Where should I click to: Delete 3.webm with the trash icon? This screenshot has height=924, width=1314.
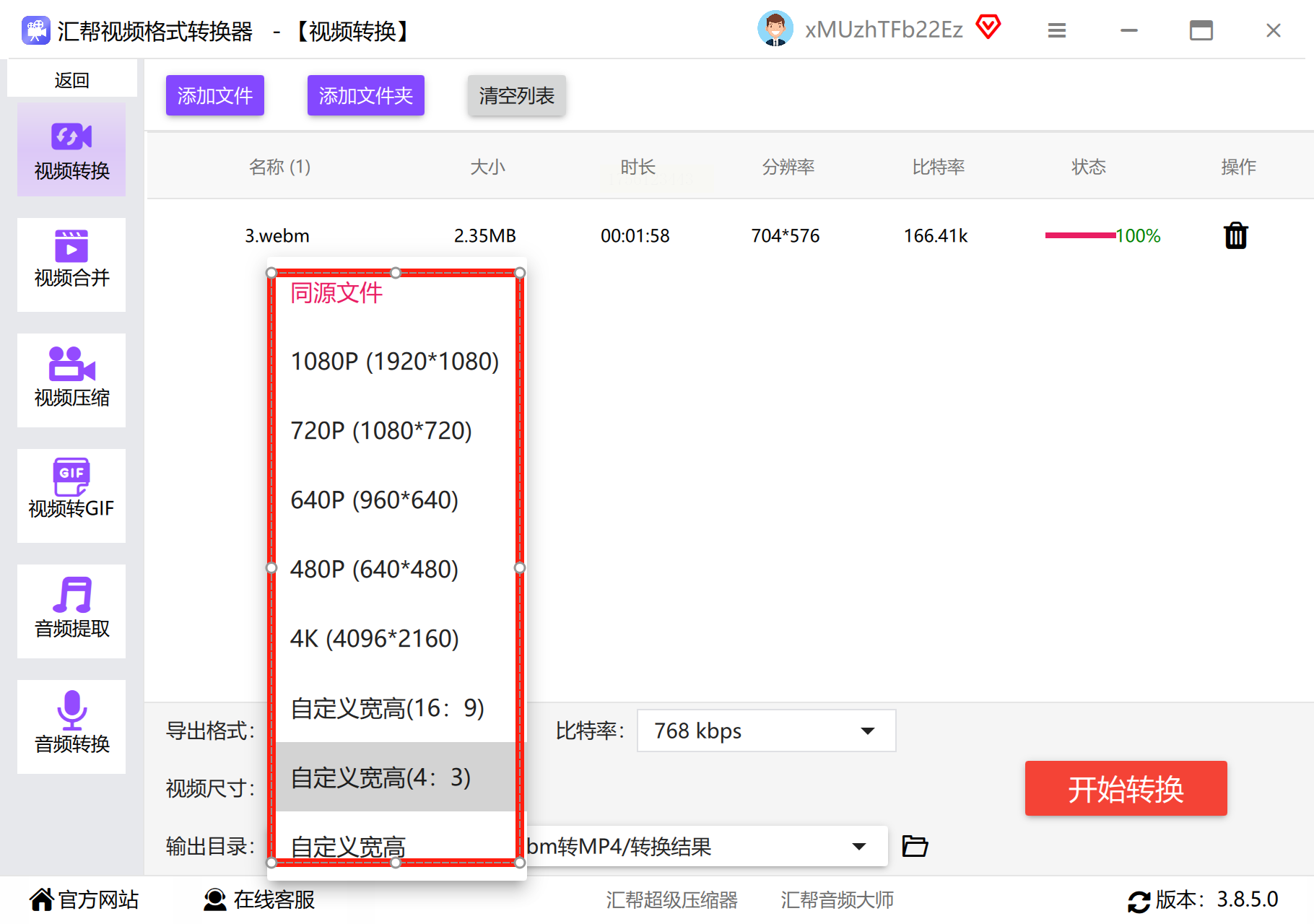pyautogui.click(x=1236, y=235)
